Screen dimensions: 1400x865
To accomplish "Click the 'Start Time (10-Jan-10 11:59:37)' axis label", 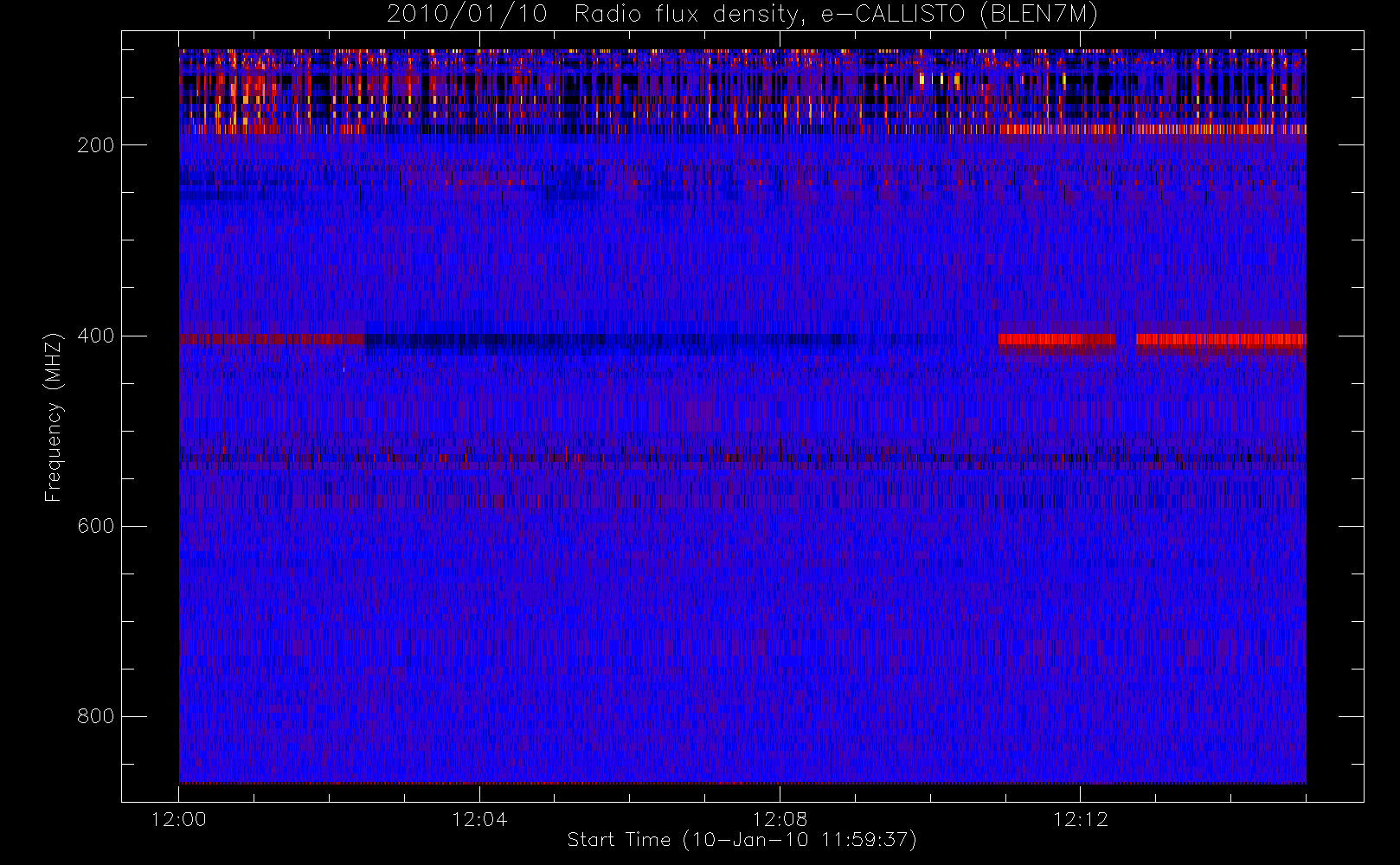I will click(x=742, y=840).
